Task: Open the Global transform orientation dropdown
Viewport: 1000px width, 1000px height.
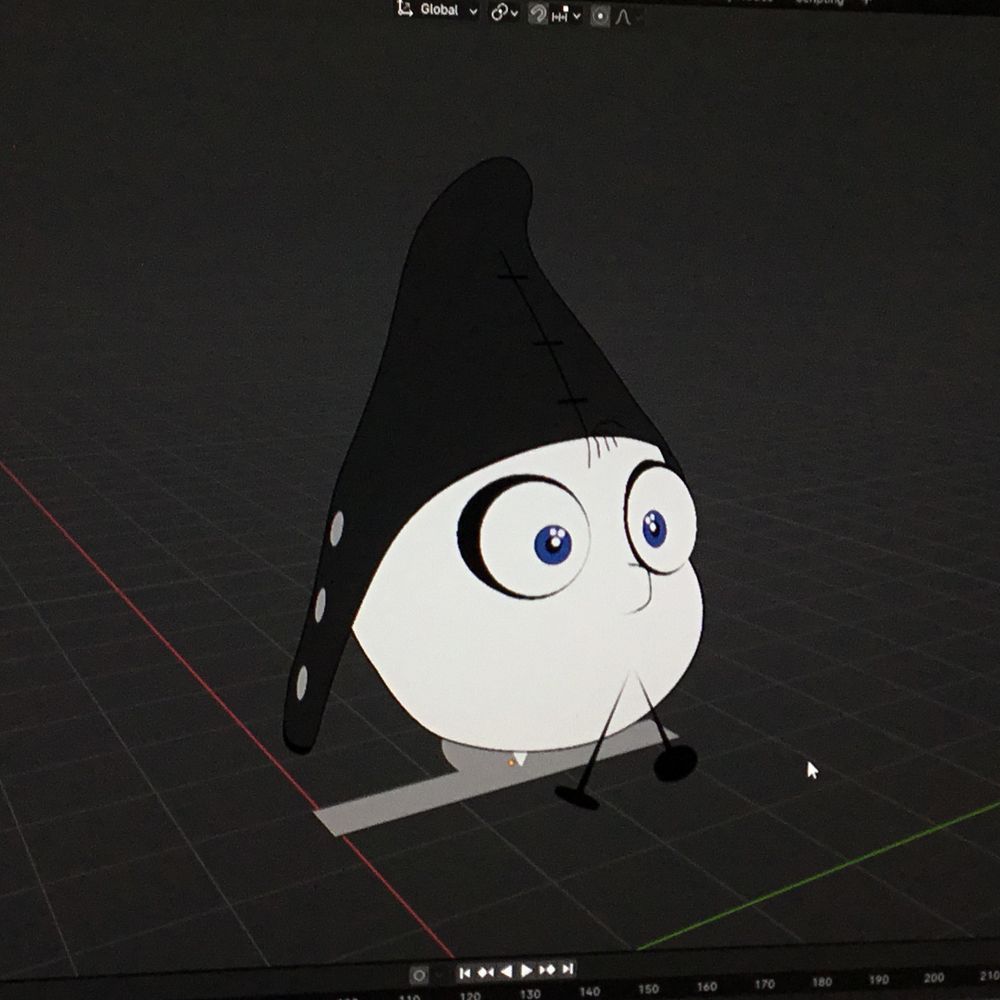Action: point(445,10)
